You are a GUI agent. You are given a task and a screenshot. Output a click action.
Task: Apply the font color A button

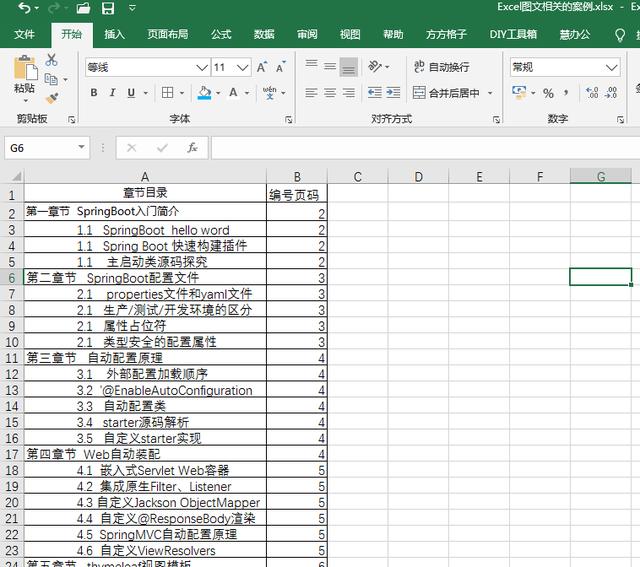pos(233,93)
